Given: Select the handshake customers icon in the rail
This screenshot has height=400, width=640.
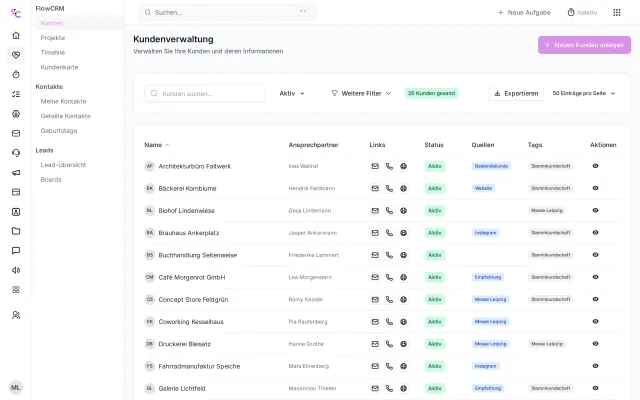Looking at the screenshot, I should pos(16,55).
